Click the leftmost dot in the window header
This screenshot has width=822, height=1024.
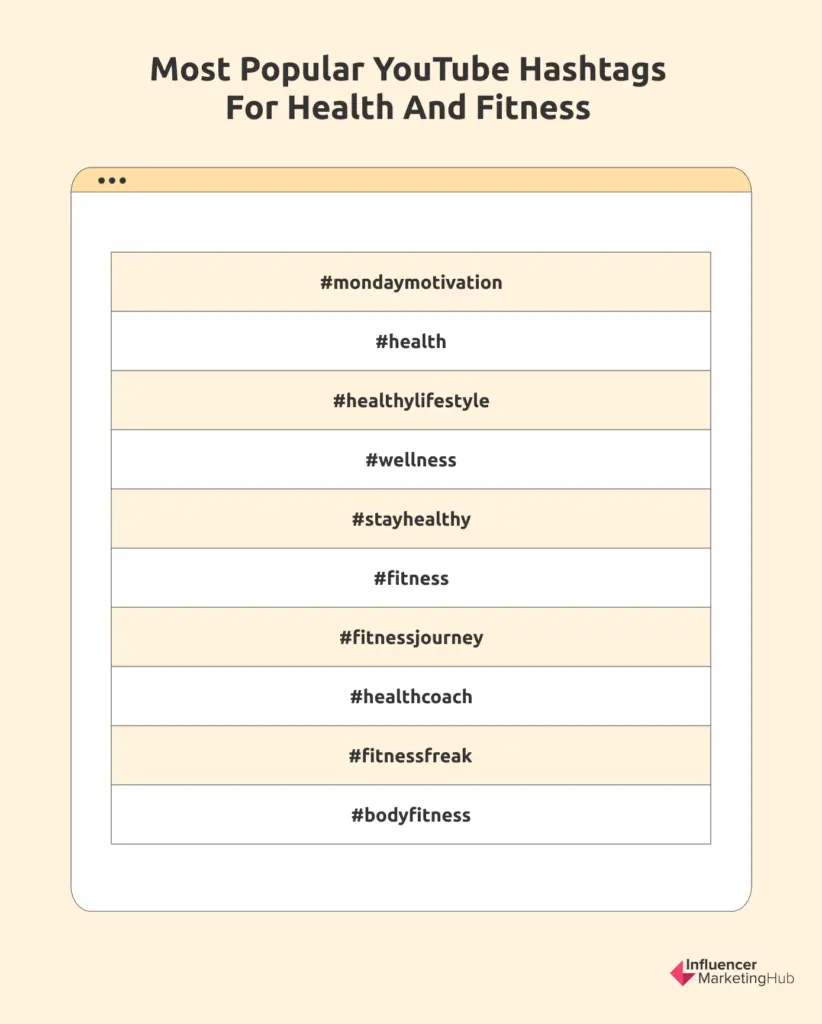pos(102,181)
